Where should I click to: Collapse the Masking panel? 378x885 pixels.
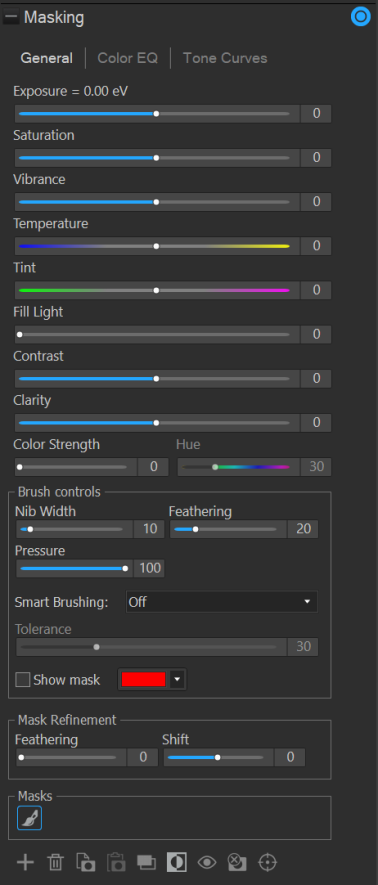click(x=11, y=17)
